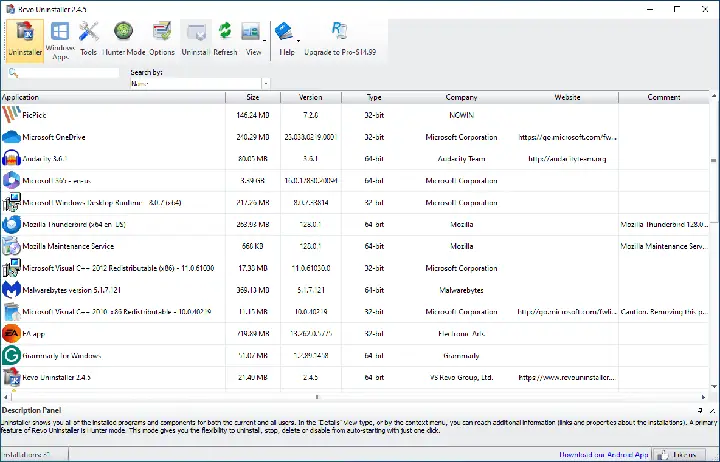Image resolution: width=720 pixels, height=462 pixels.
Task: Open the View dropdown arrow
Action: click(x=264, y=40)
